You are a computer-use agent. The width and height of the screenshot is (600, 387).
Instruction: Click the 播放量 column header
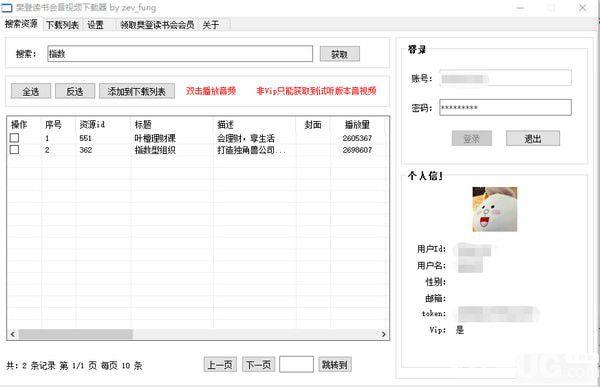click(357, 124)
